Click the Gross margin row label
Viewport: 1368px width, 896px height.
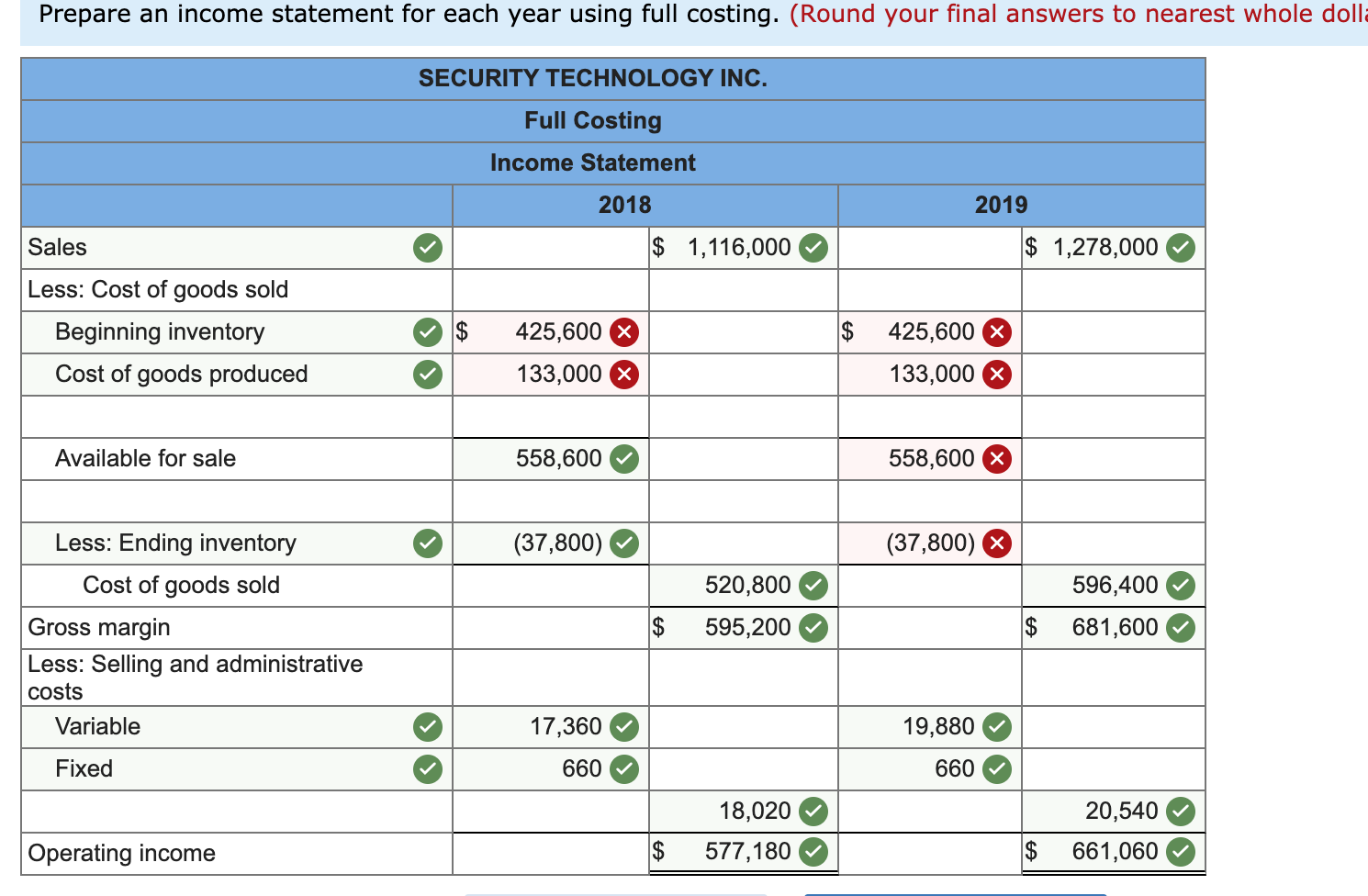click(99, 627)
